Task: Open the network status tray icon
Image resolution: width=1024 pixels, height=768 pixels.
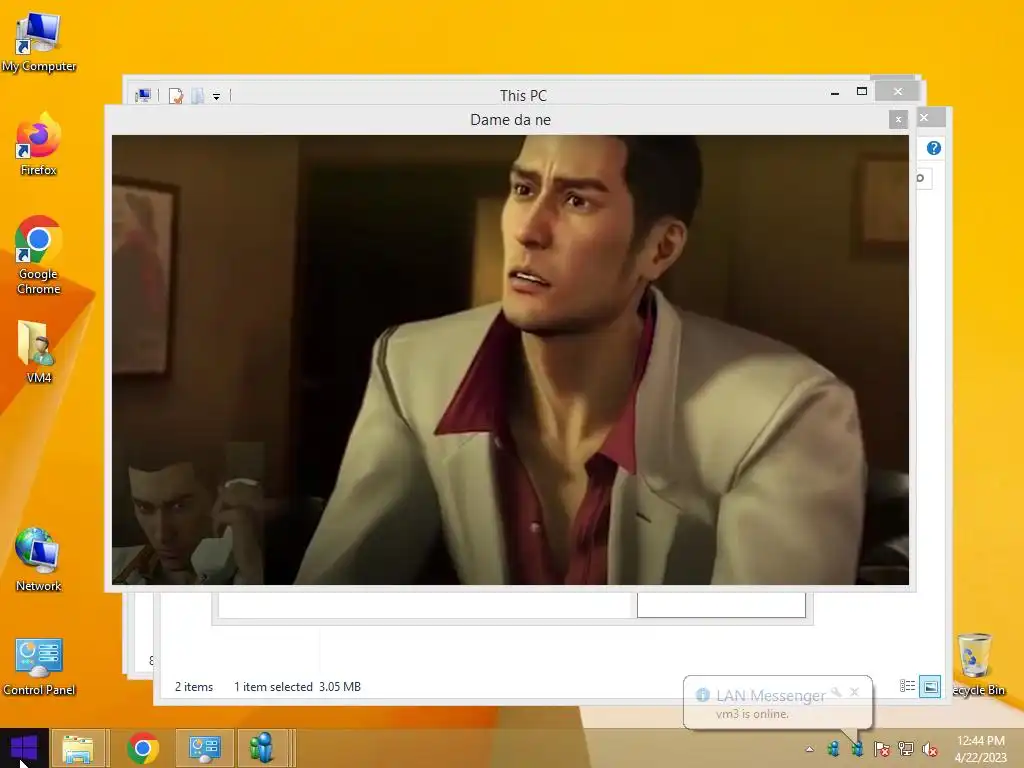Action: 906,749
